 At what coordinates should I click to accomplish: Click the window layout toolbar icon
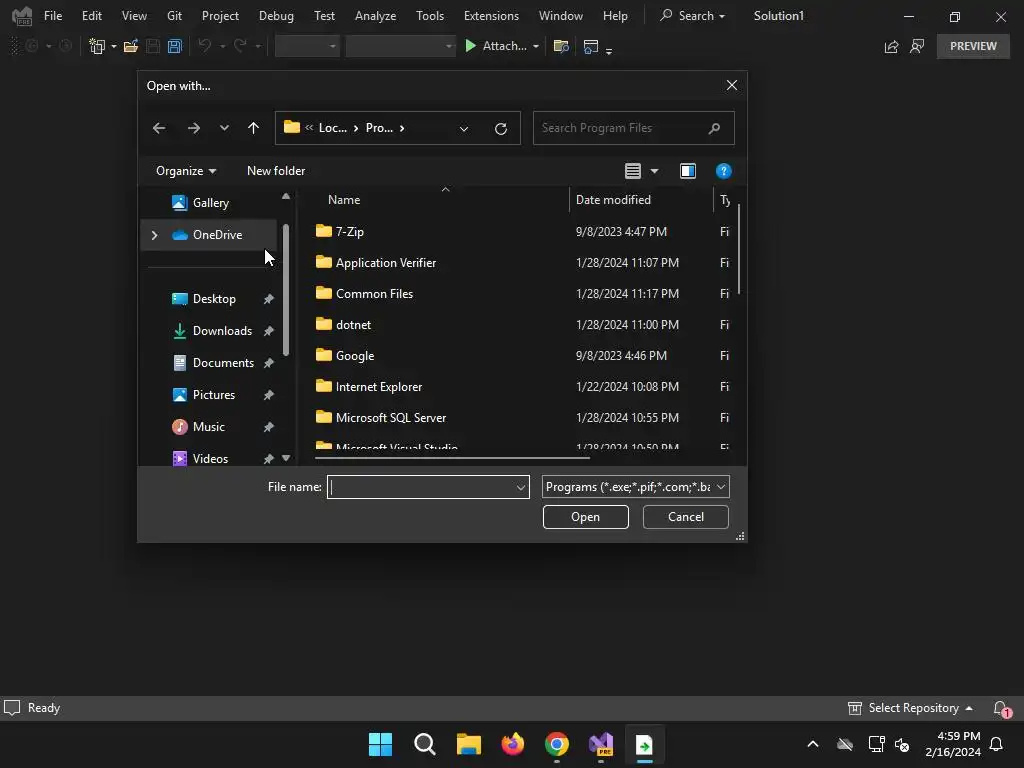click(590, 46)
